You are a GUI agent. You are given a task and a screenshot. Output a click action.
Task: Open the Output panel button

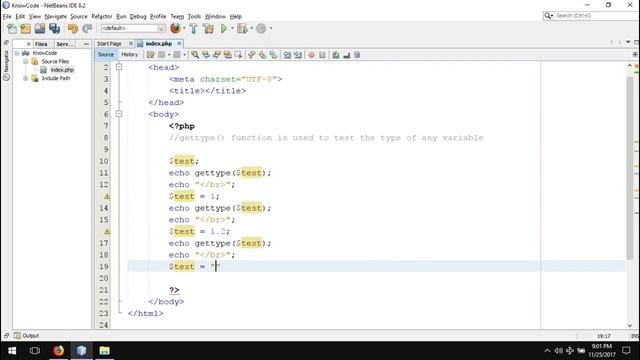pyautogui.click(x=27, y=336)
